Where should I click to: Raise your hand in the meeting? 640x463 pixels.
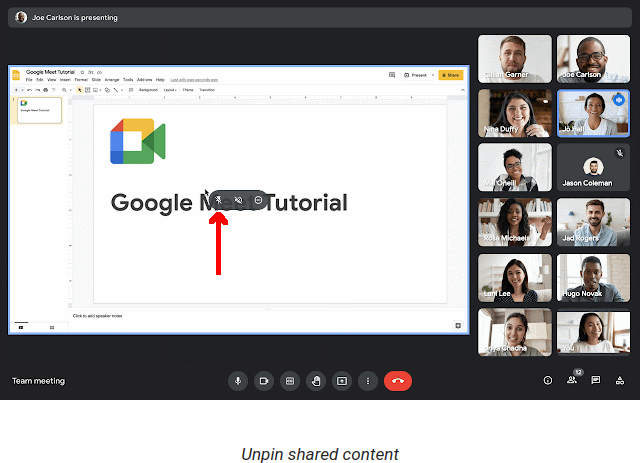316,381
